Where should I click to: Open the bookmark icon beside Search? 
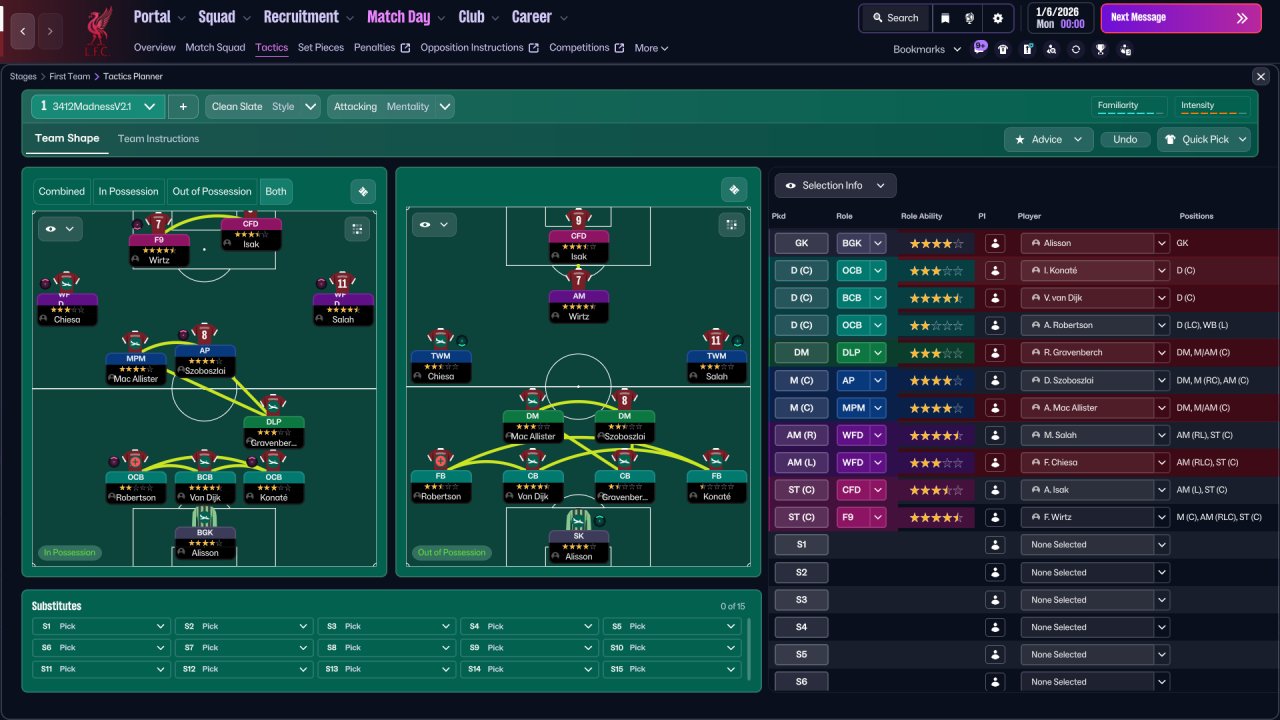tap(945, 18)
